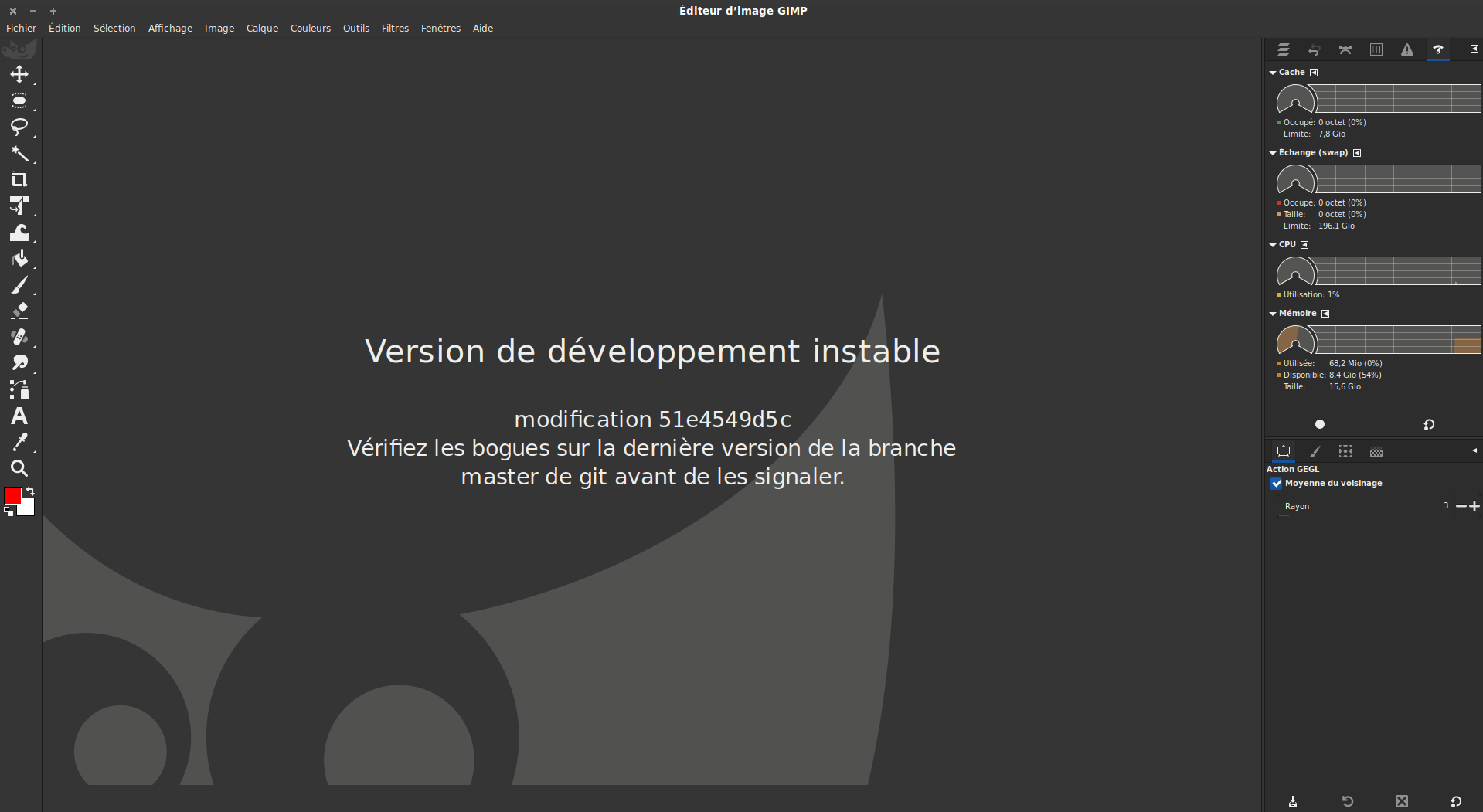Viewport: 1483px width, 812px height.
Task: Increase Rayon value with plus button
Action: (x=1474, y=507)
